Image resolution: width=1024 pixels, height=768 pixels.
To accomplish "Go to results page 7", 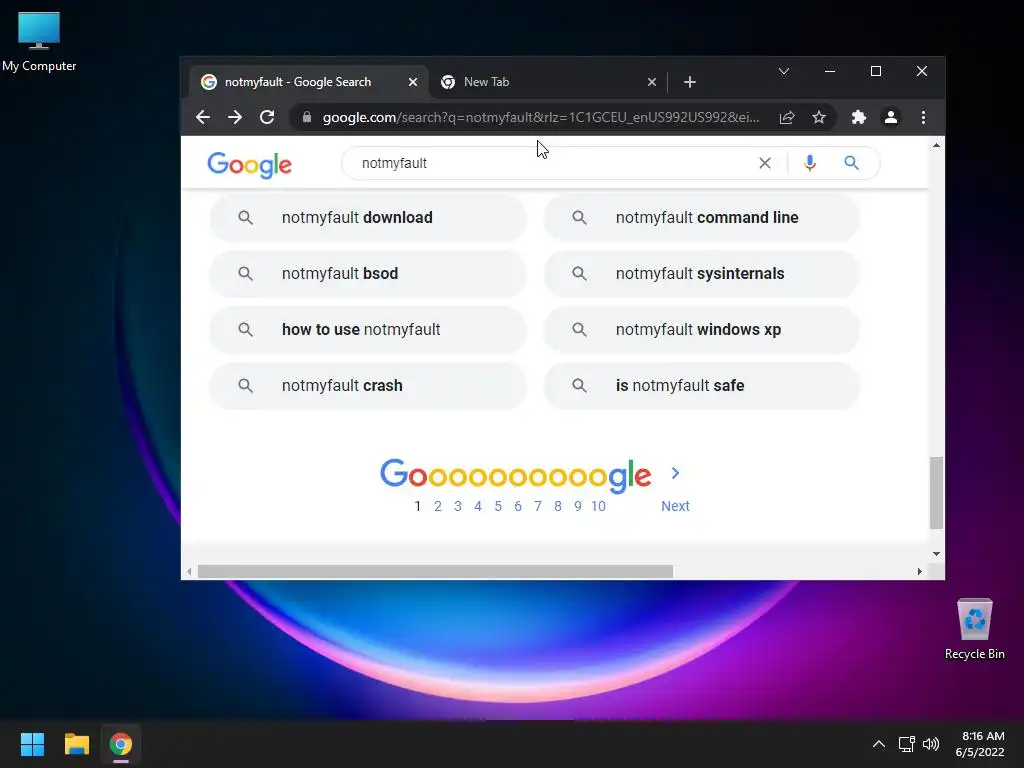I will [537, 506].
